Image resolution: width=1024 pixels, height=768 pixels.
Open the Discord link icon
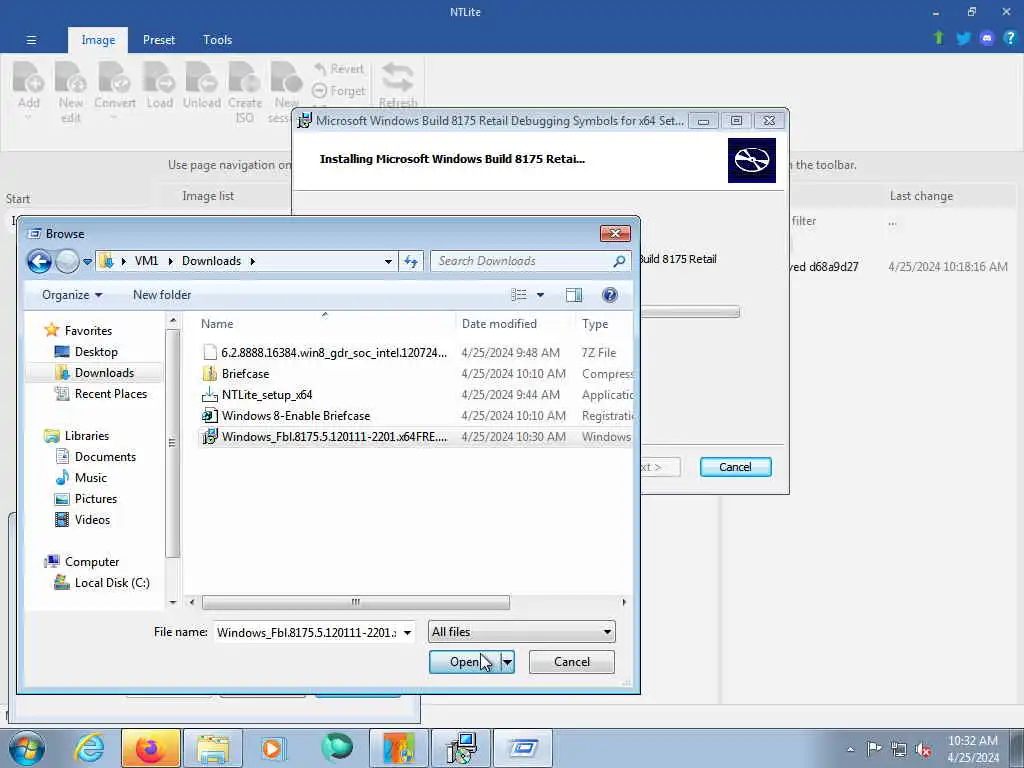point(987,39)
